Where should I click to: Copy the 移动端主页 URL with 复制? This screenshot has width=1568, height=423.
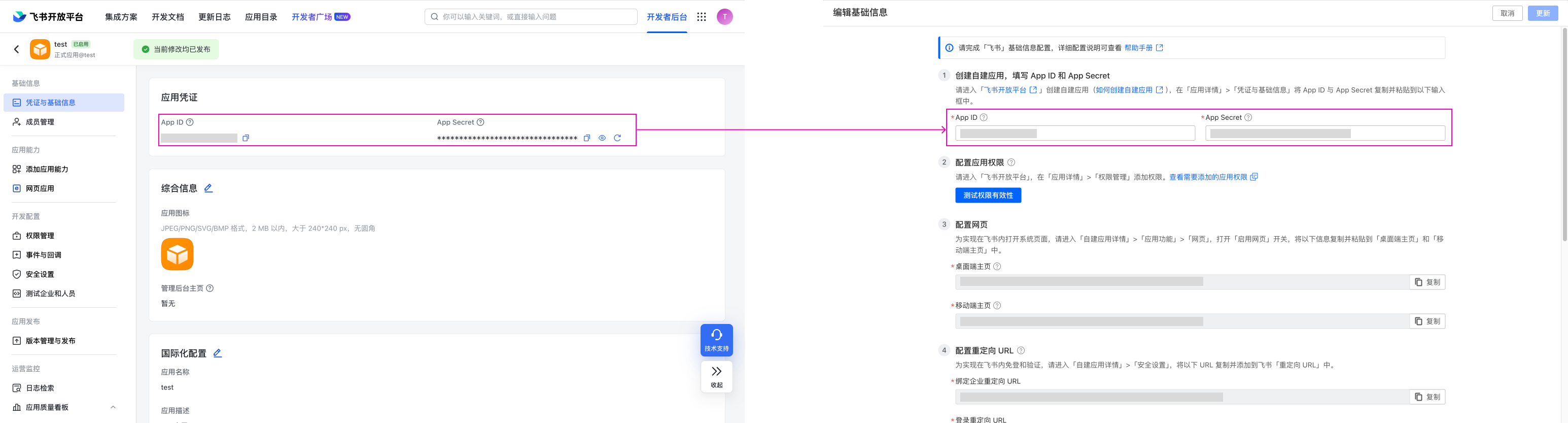pos(1427,321)
